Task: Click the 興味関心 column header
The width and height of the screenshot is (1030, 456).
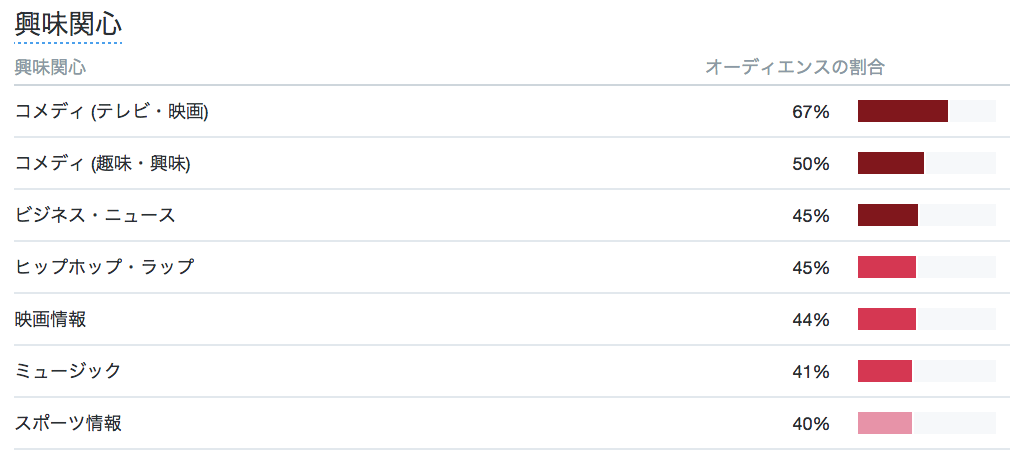Action: coord(50,67)
